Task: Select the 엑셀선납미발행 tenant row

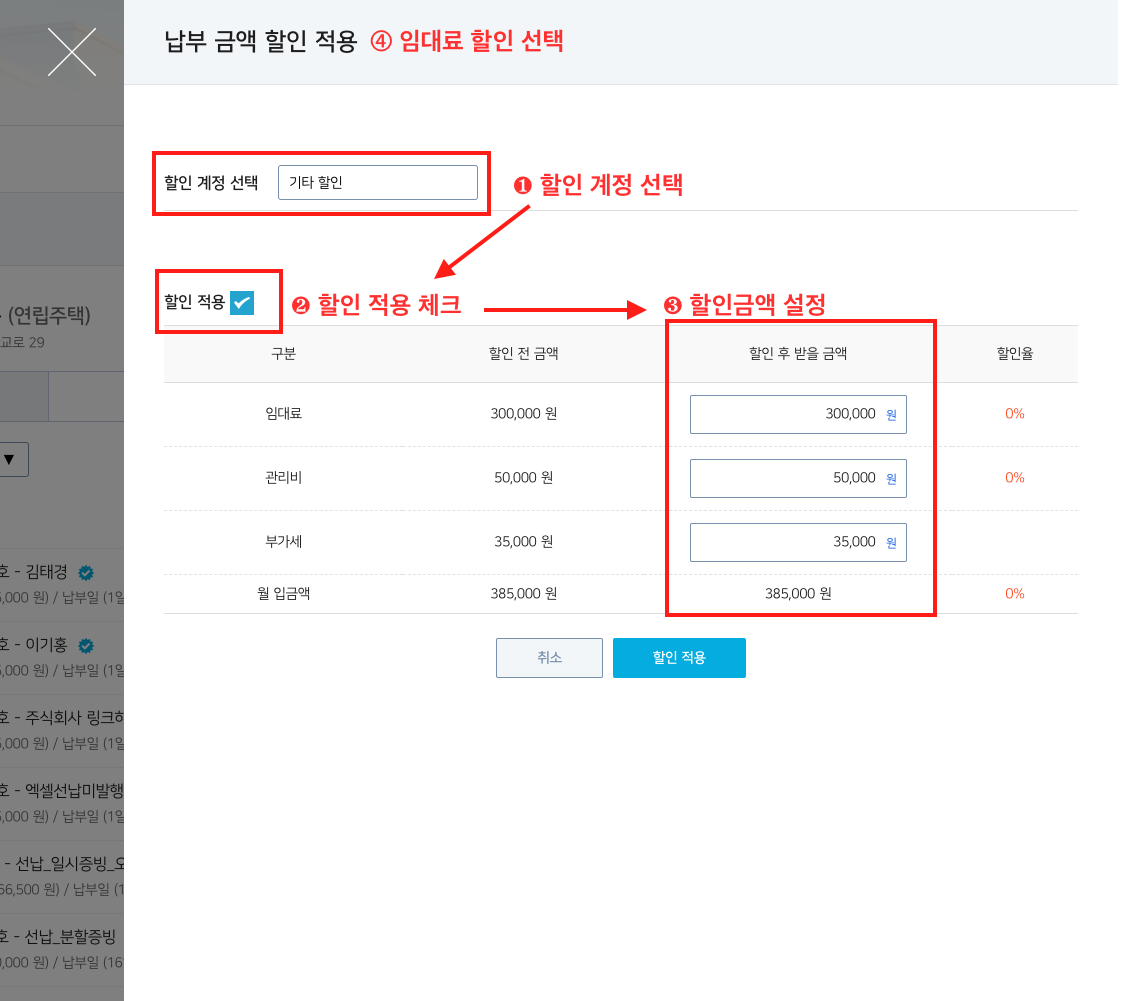Action: [x=62, y=802]
